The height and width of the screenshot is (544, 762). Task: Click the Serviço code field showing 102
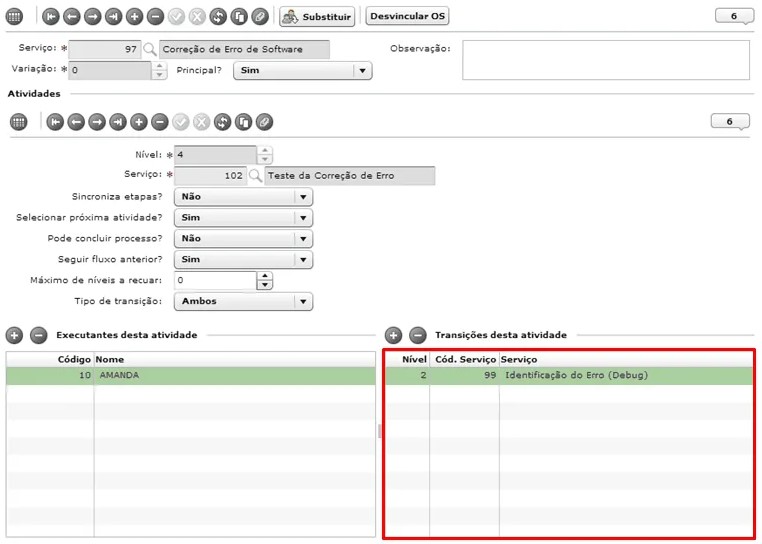point(210,175)
